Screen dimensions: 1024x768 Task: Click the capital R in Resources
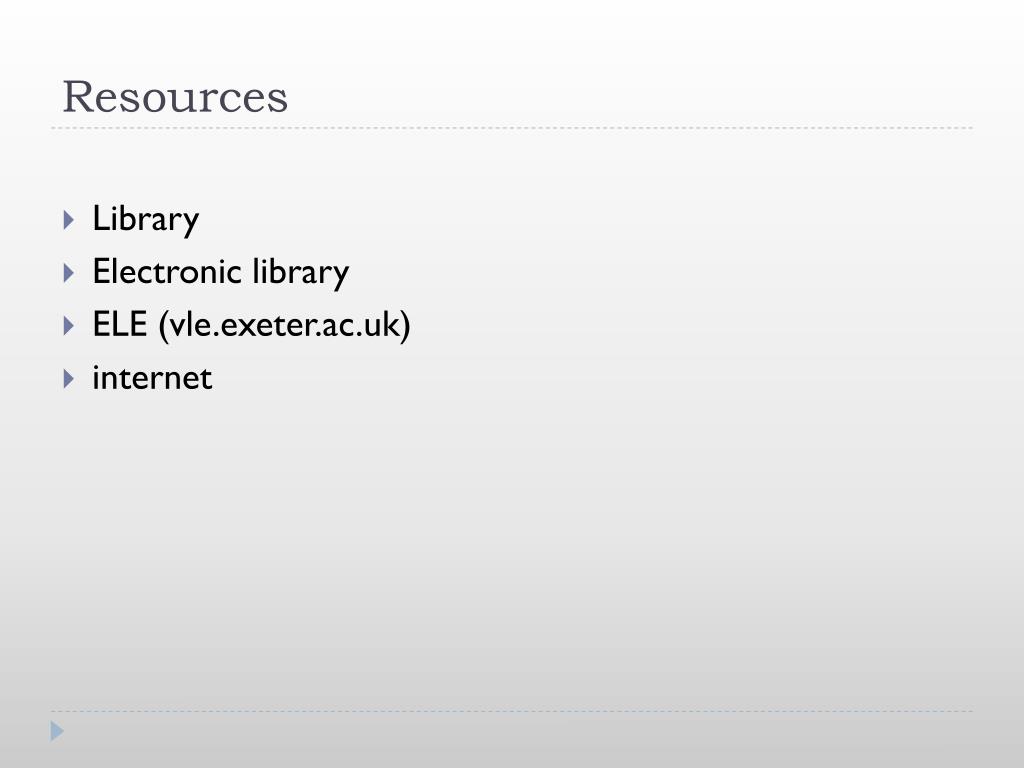coord(78,97)
